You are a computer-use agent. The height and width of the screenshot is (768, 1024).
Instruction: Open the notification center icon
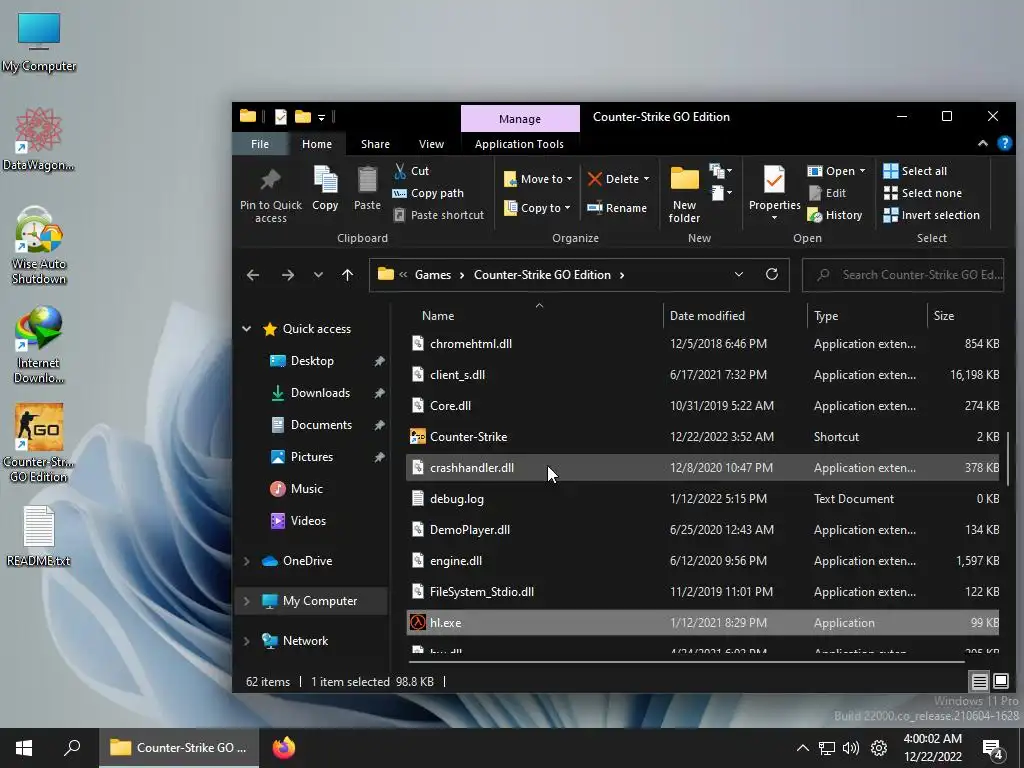tap(993, 748)
